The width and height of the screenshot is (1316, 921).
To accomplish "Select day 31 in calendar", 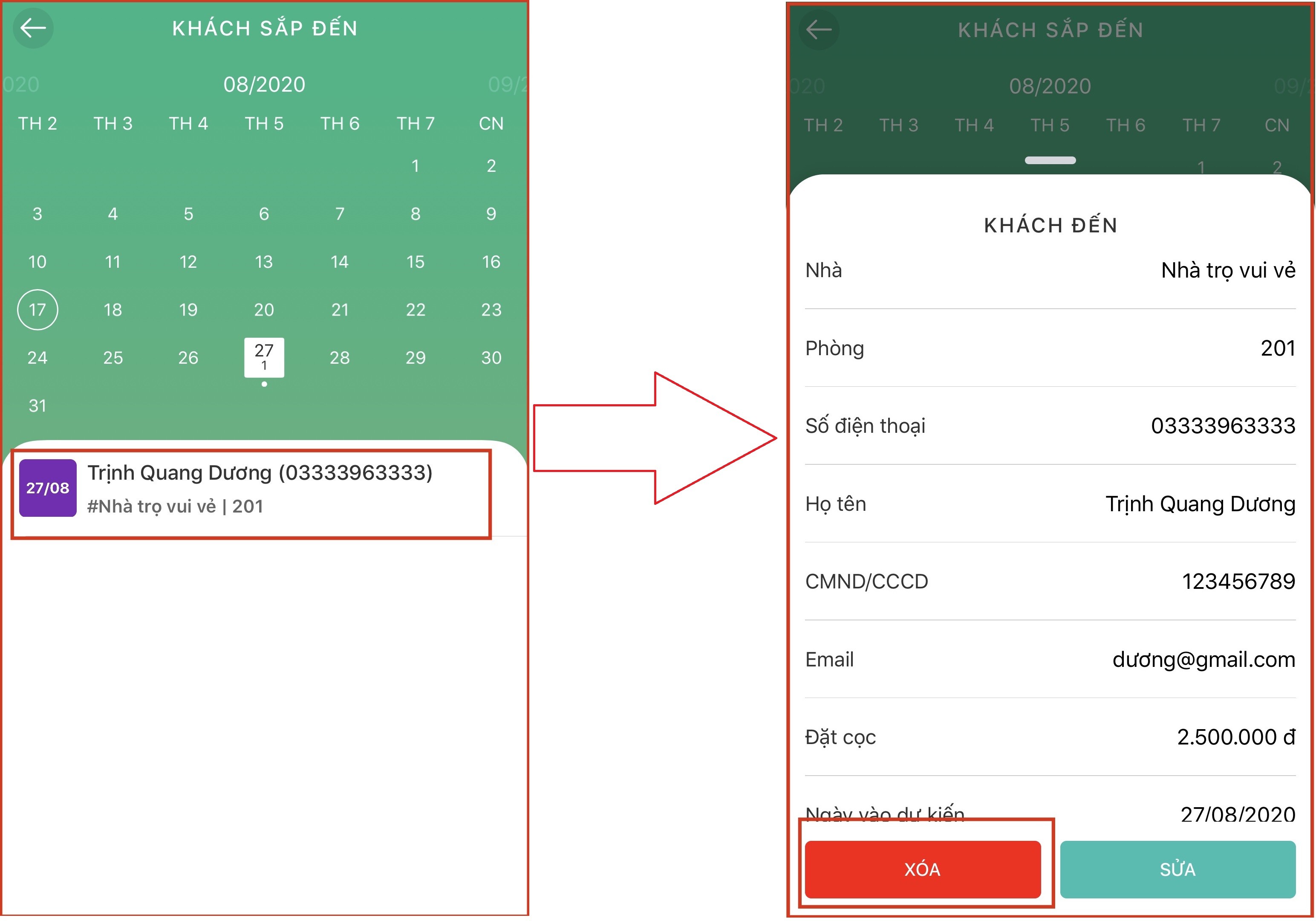I will tap(37, 405).
